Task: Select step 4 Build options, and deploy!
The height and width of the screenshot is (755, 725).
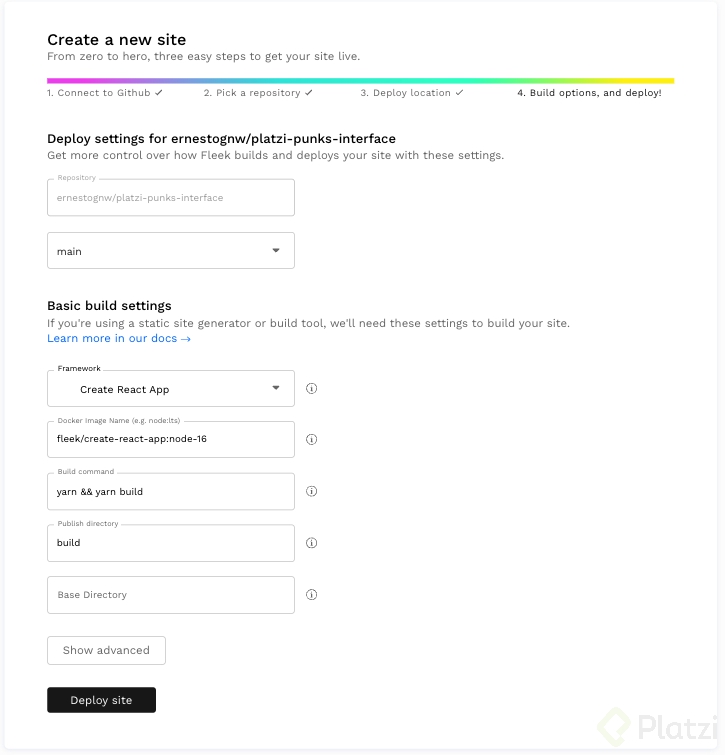Action: [589, 93]
